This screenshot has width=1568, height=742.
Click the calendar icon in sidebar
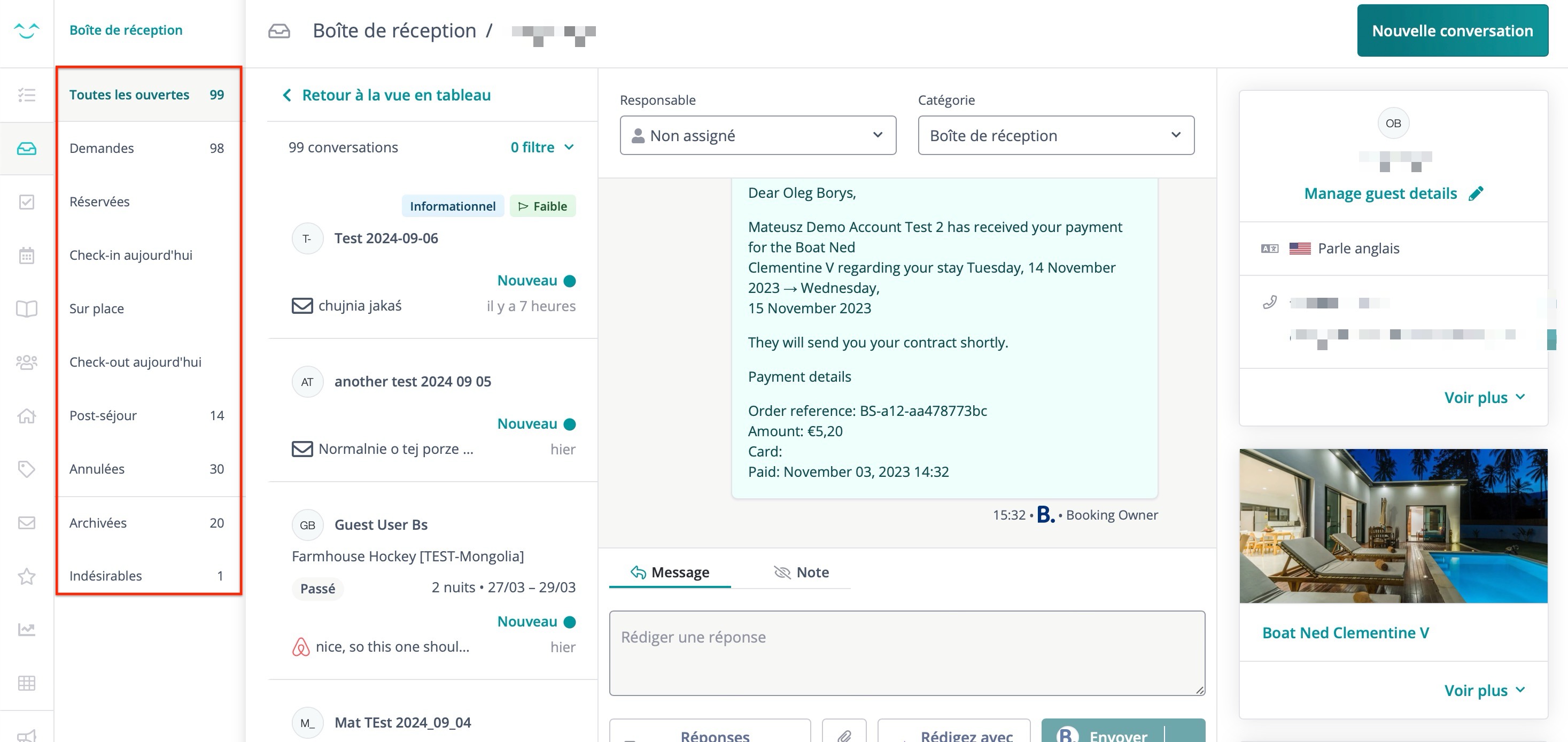tap(26, 256)
